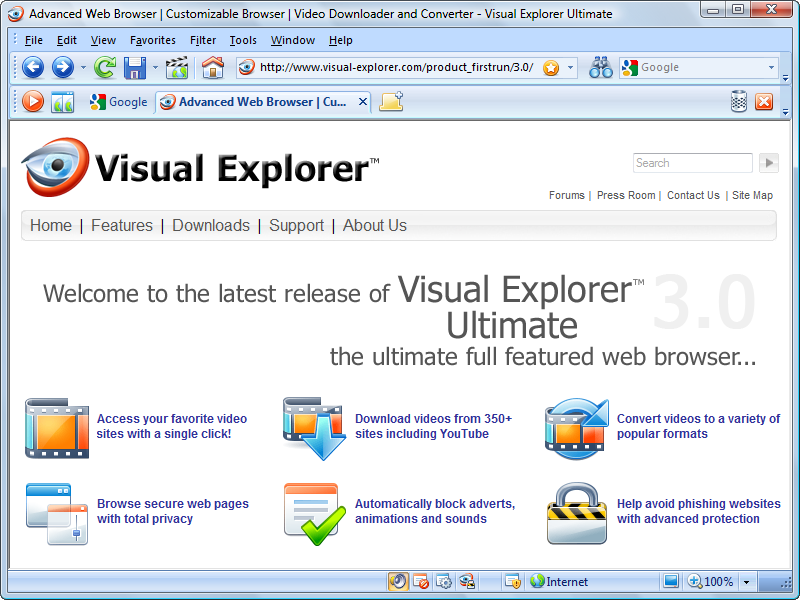Click the Home link on webpage
This screenshot has height=600, width=800.
coord(51,225)
